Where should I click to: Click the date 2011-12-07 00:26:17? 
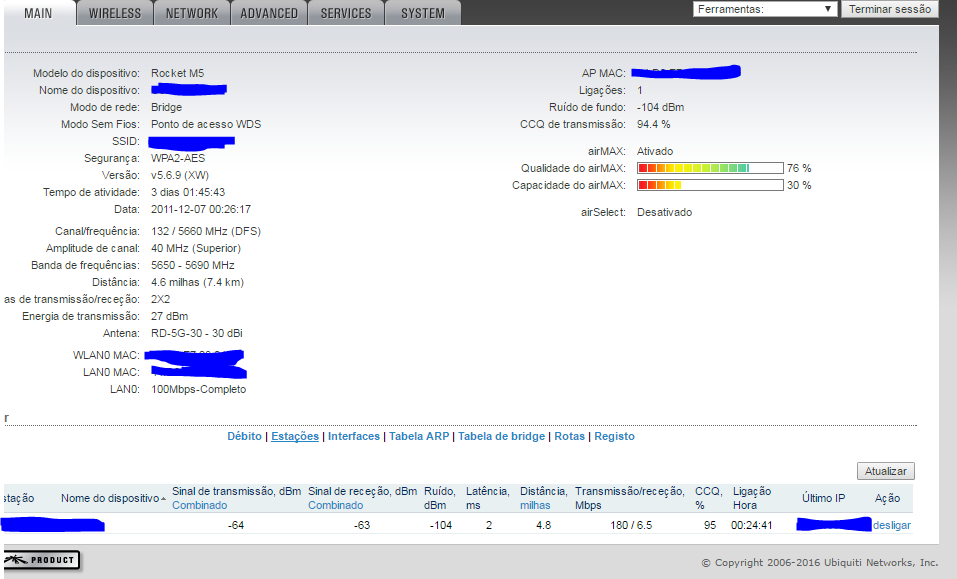click(x=201, y=209)
